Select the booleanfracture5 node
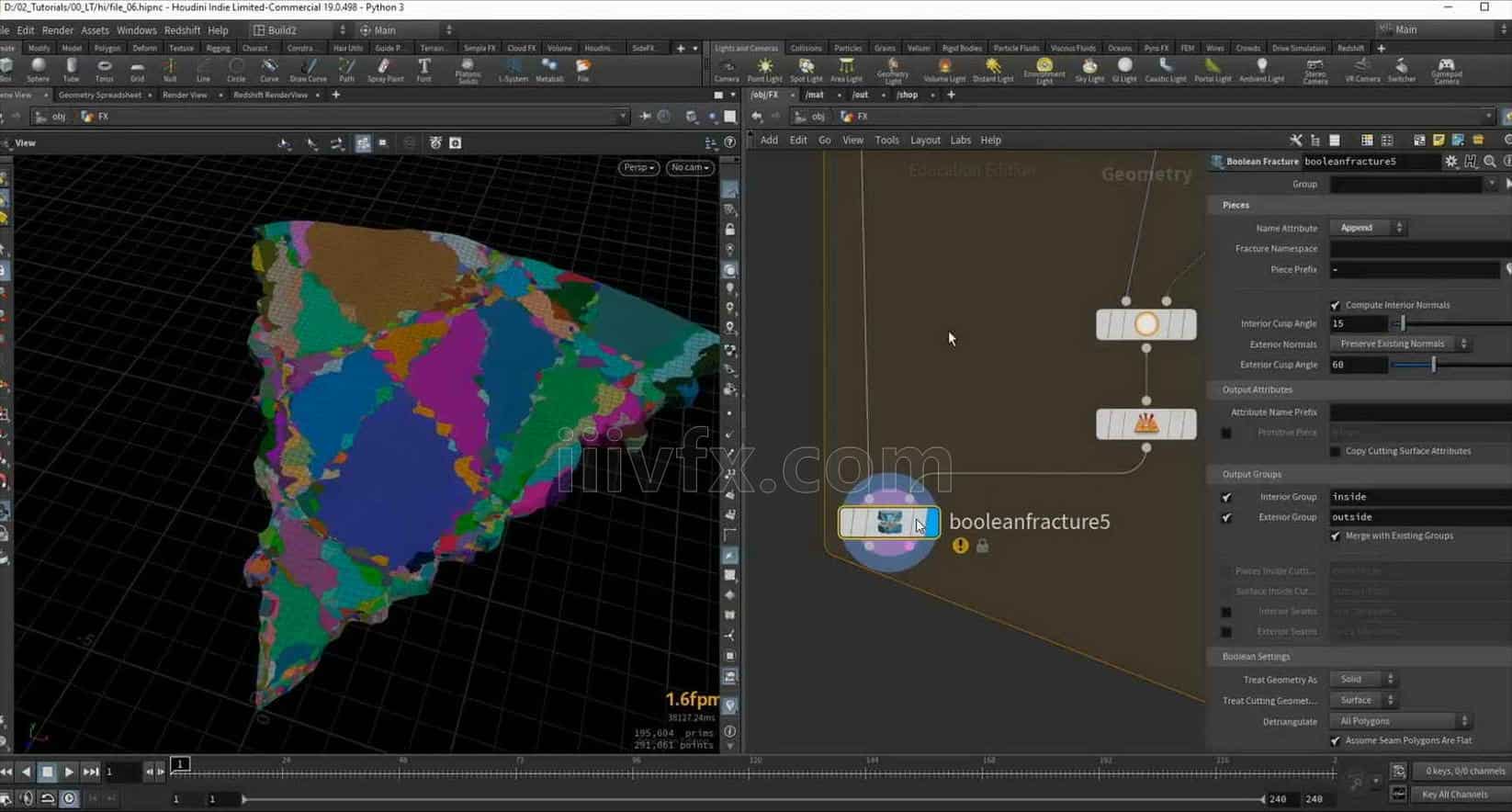 (888, 523)
